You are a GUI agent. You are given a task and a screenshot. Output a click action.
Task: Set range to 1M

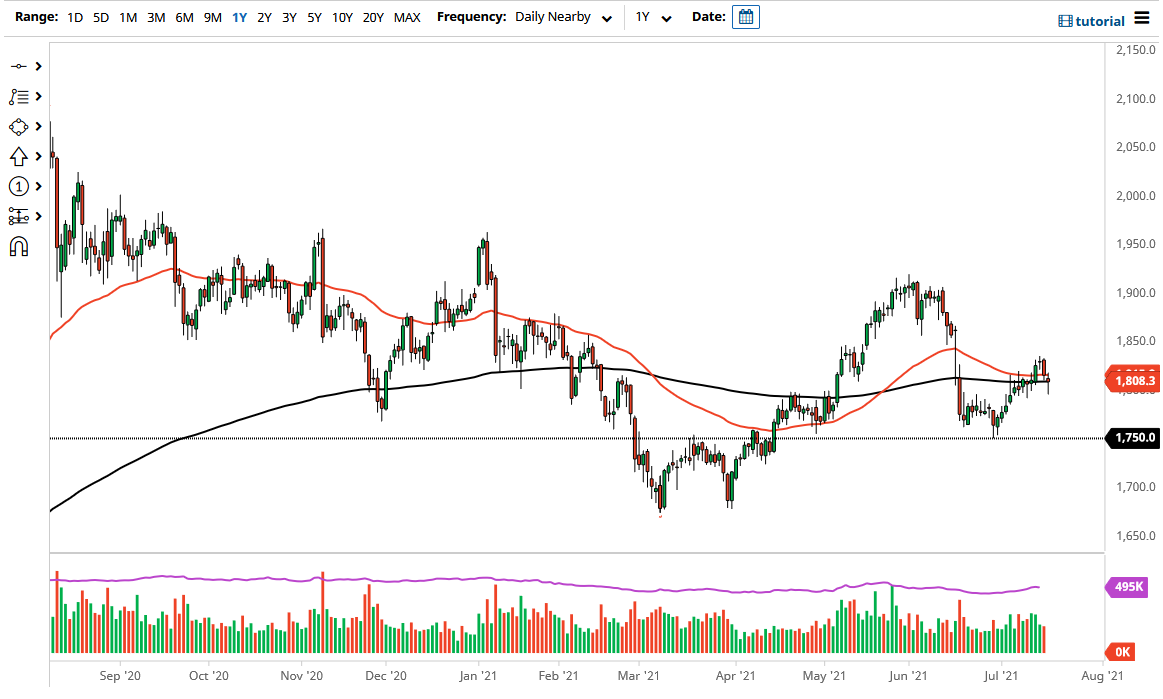pyautogui.click(x=128, y=17)
